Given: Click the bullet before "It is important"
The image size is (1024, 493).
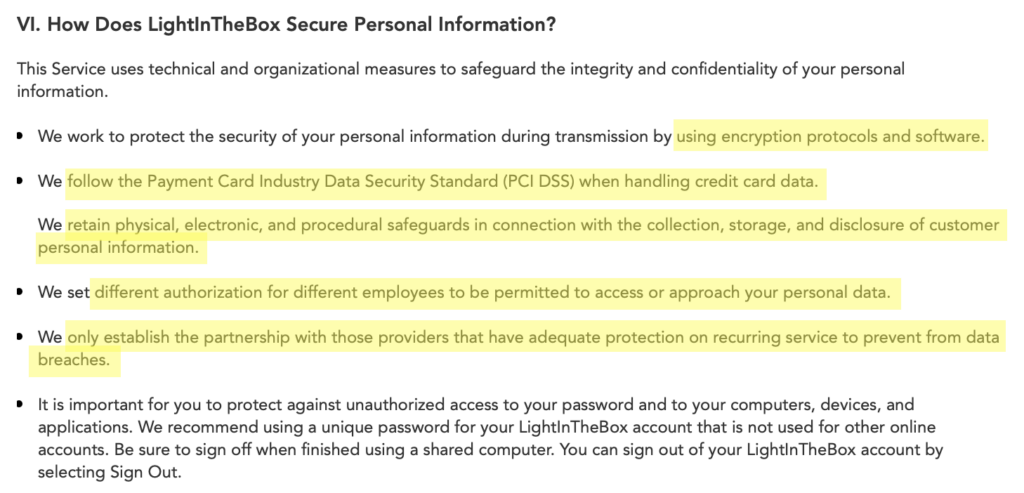Looking at the screenshot, I should pyautogui.click(x=20, y=405).
